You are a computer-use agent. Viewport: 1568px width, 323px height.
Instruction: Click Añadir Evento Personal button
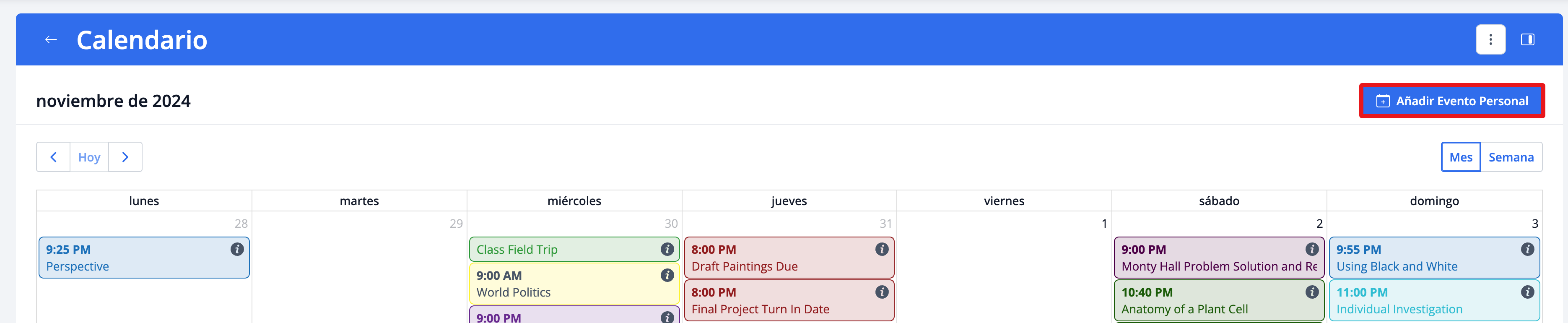1452,101
